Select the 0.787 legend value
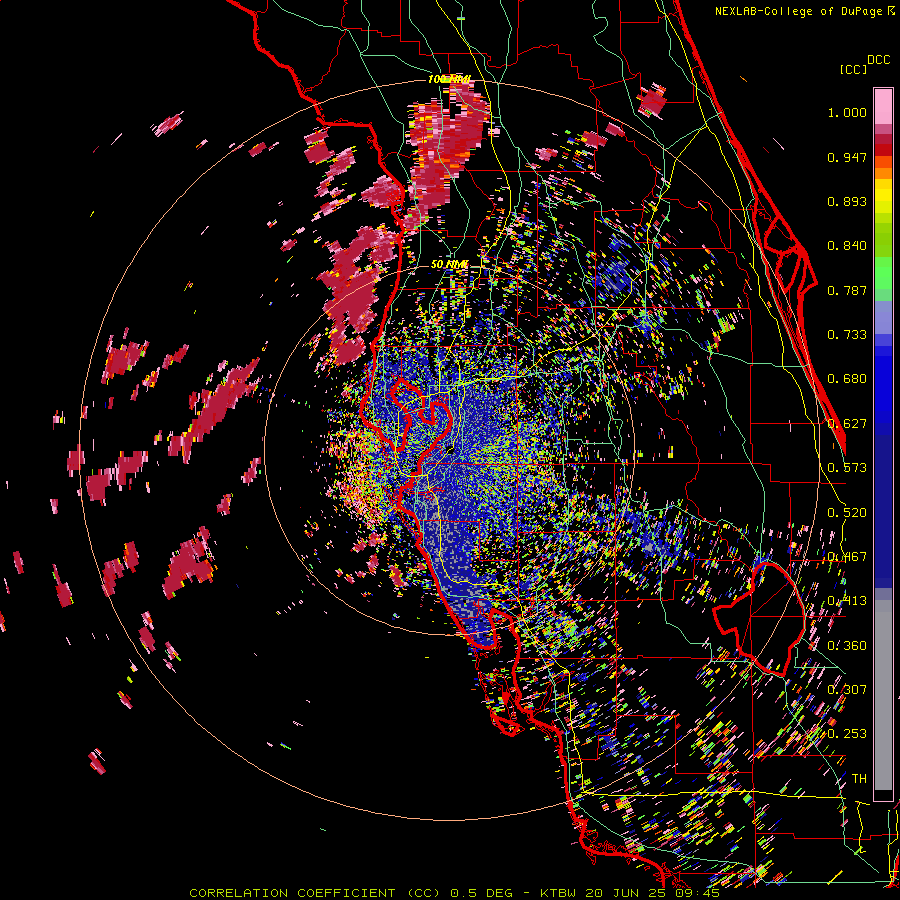Image resolution: width=900 pixels, height=900 pixels. [847, 290]
